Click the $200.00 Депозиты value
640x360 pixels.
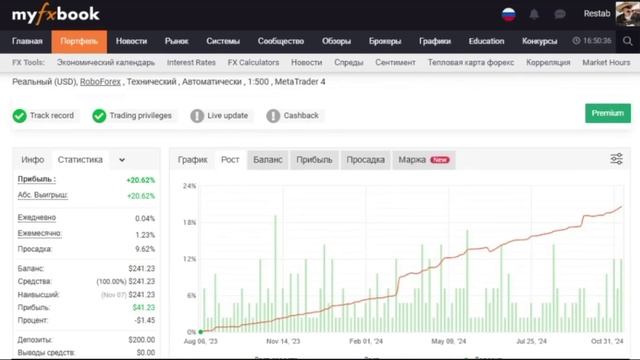click(141, 340)
